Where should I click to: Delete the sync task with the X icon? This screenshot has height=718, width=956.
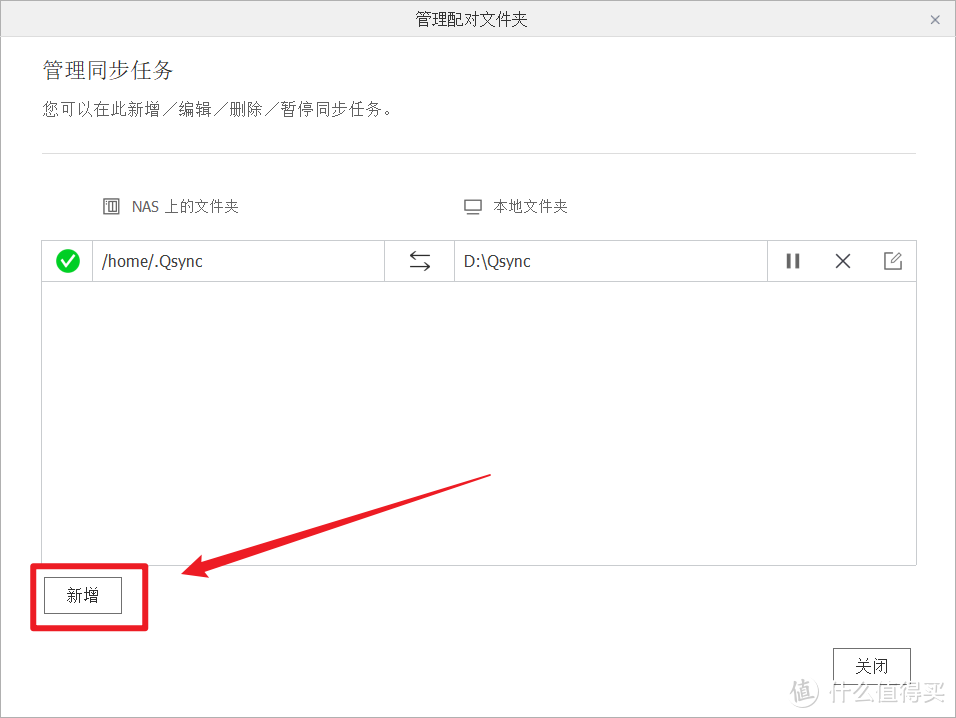[x=842, y=261]
